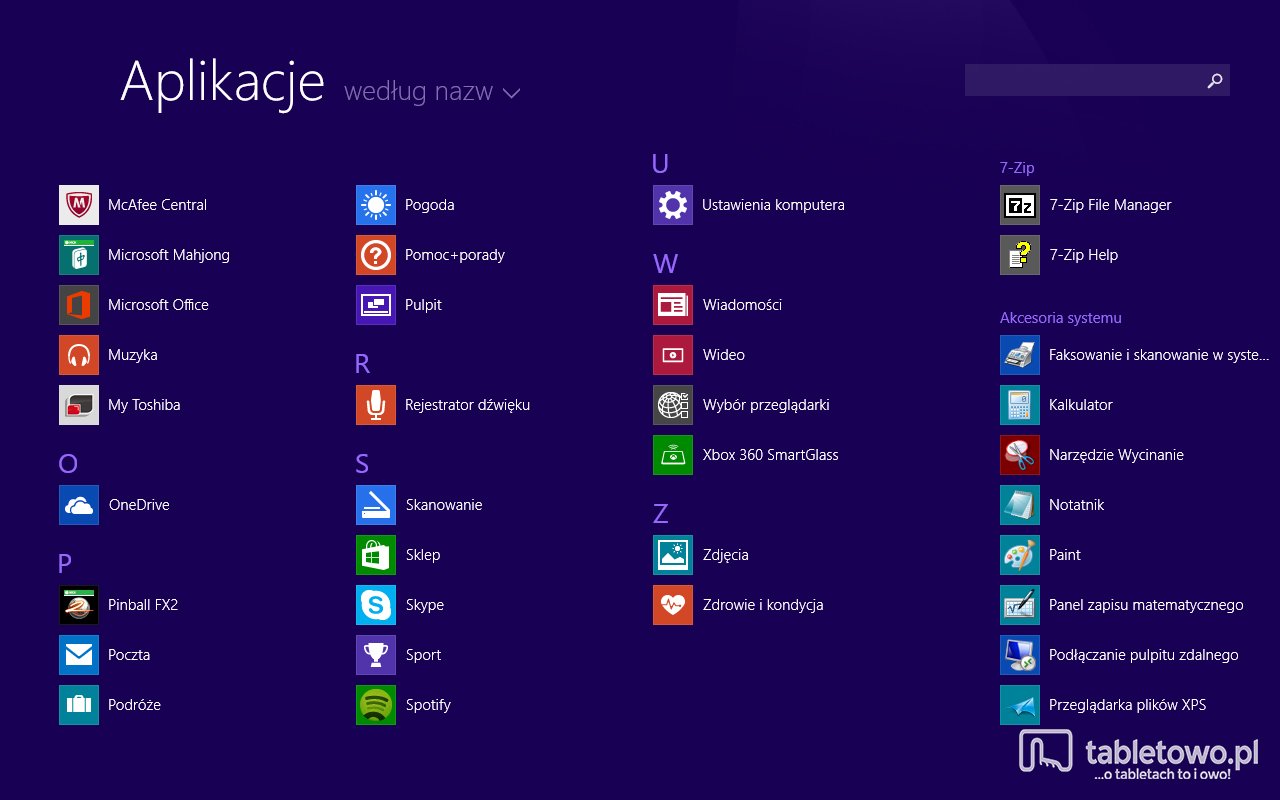1280x800 pixels.
Task: Open the Poczta envelope icon
Action: click(x=79, y=655)
